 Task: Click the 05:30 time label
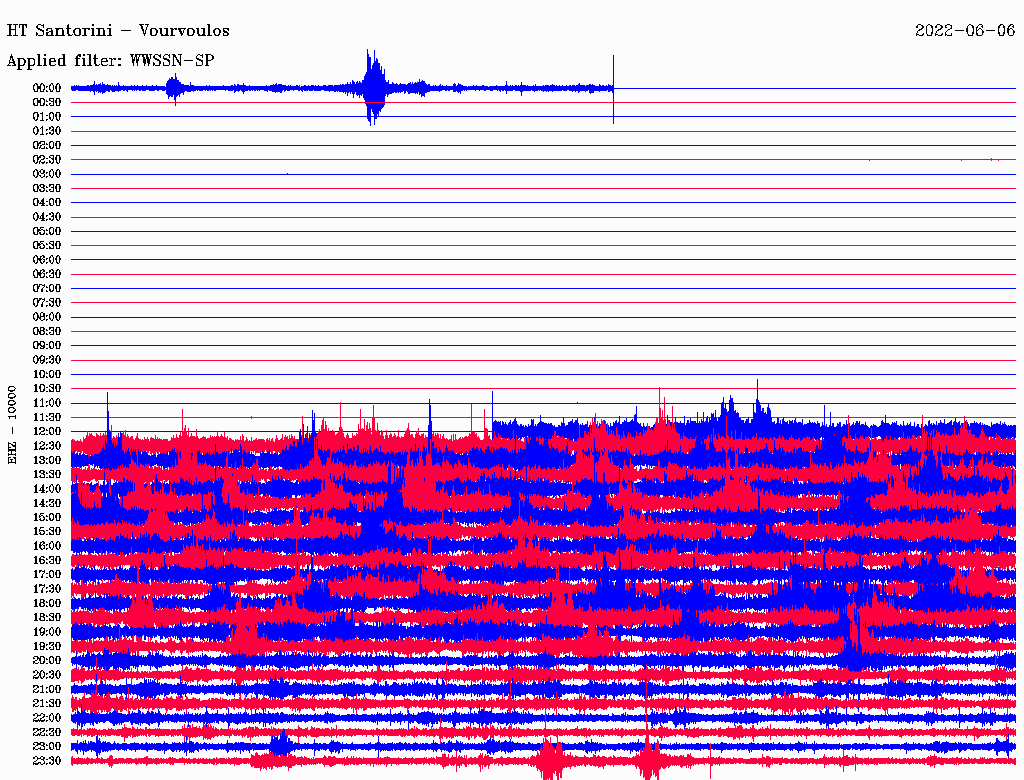(x=47, y=245)
